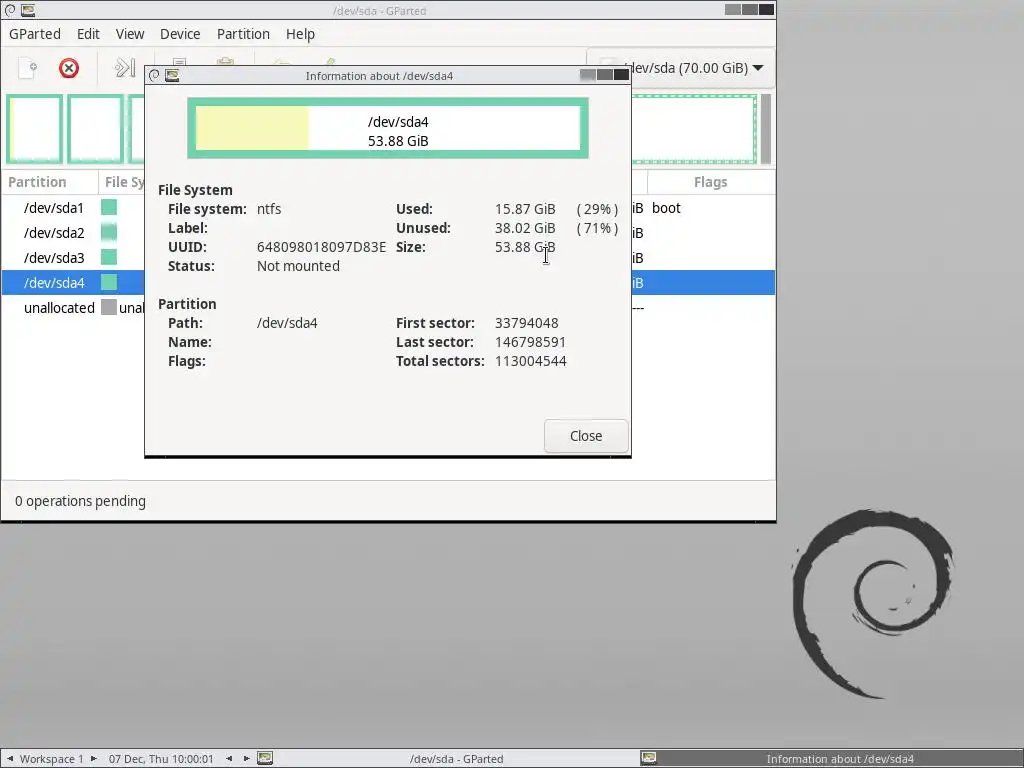The image size is (1024, 768).
Task: Click the Used value '15.87 GiB'
Action: coord(525,209)
